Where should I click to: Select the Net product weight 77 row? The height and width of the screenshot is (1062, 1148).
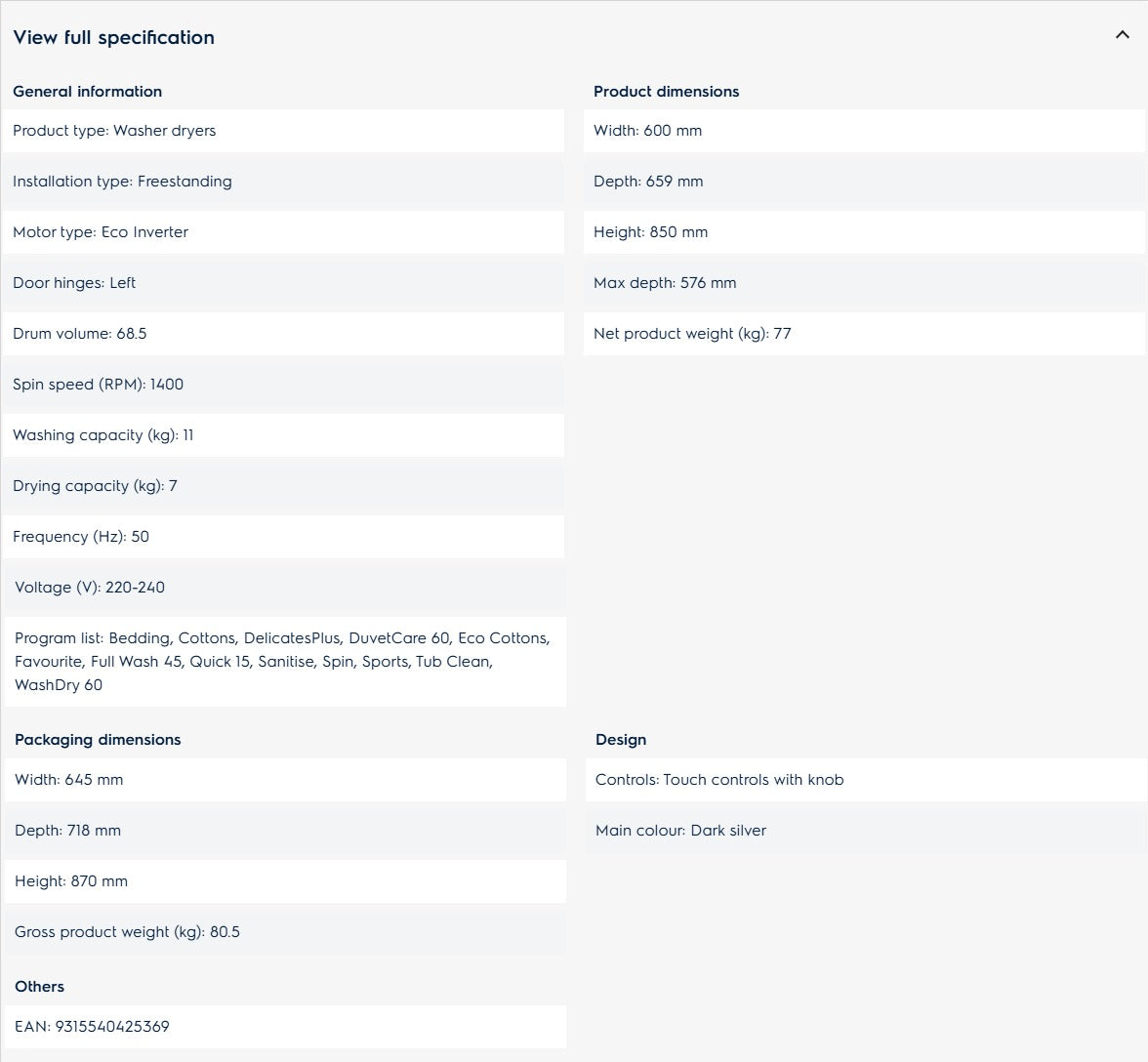864,334
